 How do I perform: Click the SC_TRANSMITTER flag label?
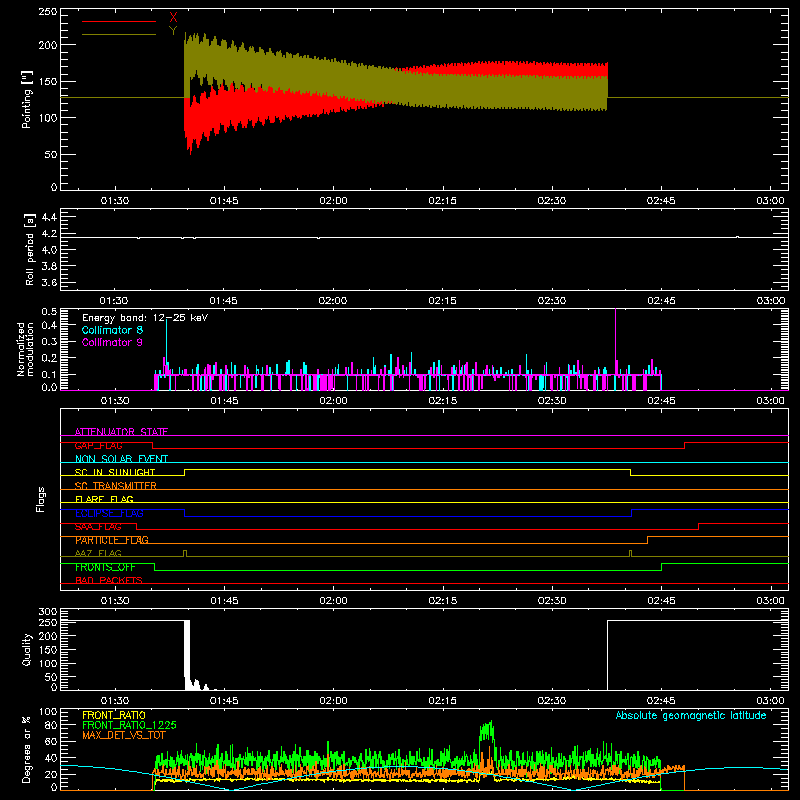pyautogui.click(x=116, y=486)
